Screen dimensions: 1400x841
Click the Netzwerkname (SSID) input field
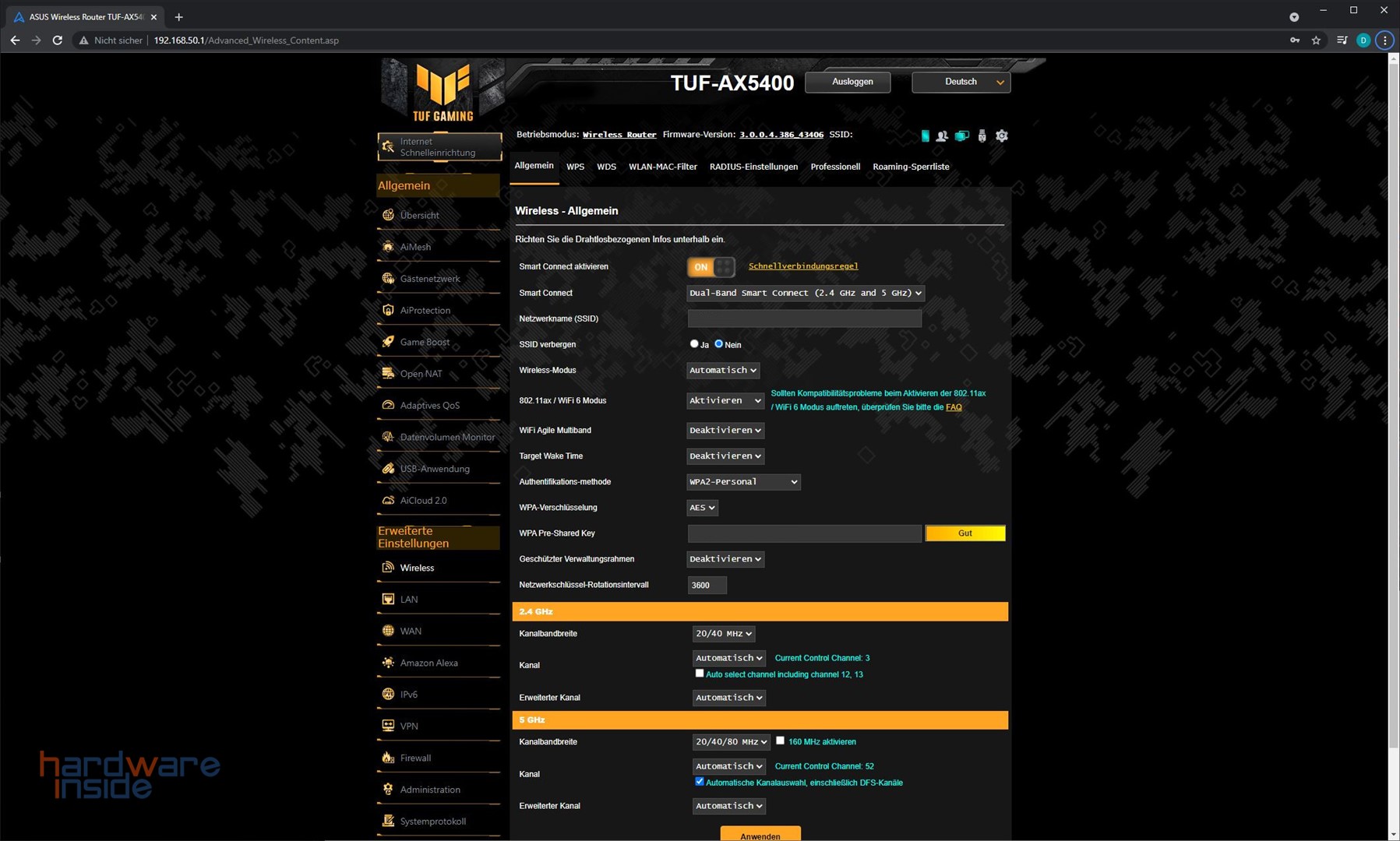[804, 318]
